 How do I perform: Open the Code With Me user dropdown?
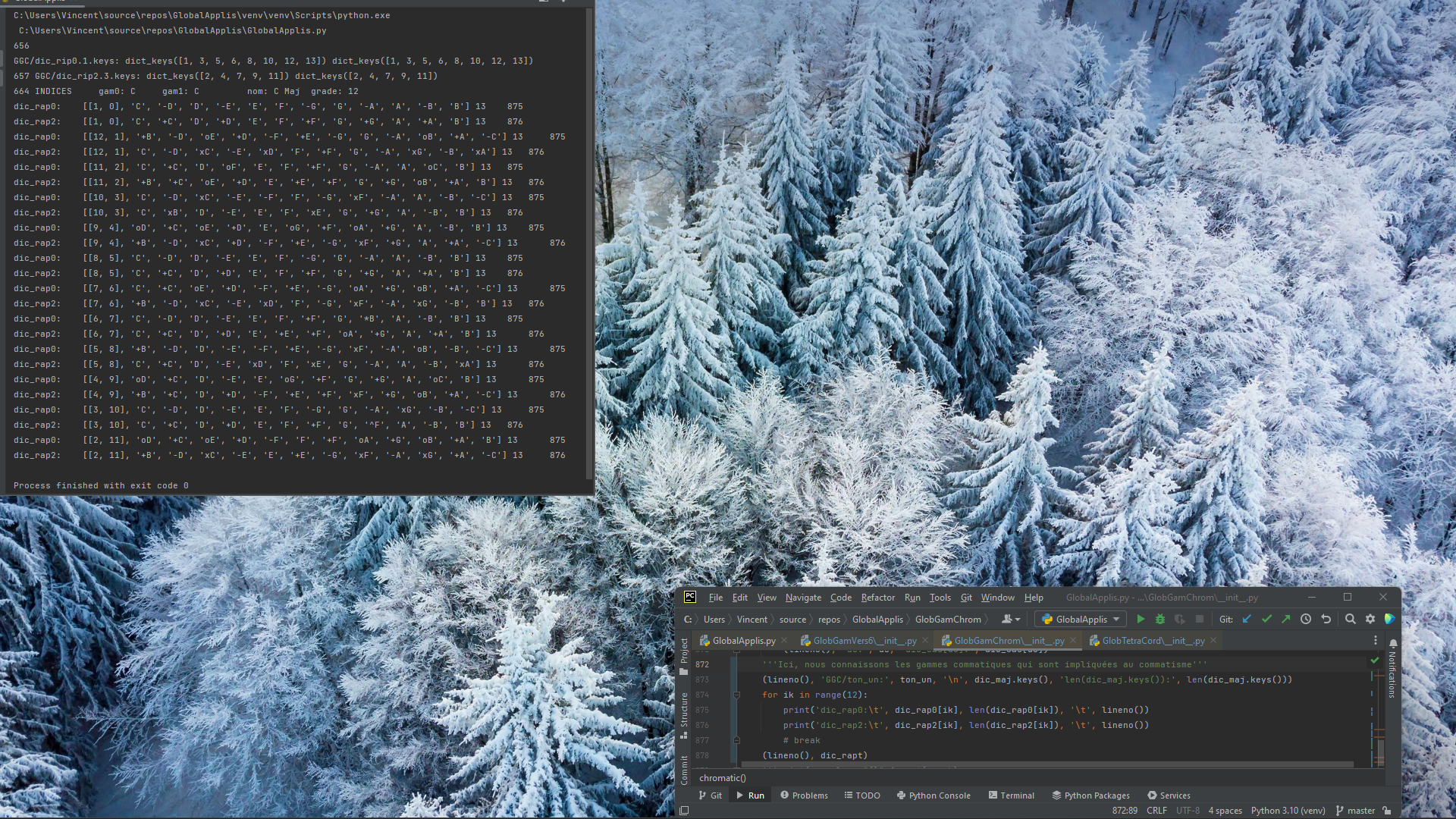click(x=1010, y=619)
